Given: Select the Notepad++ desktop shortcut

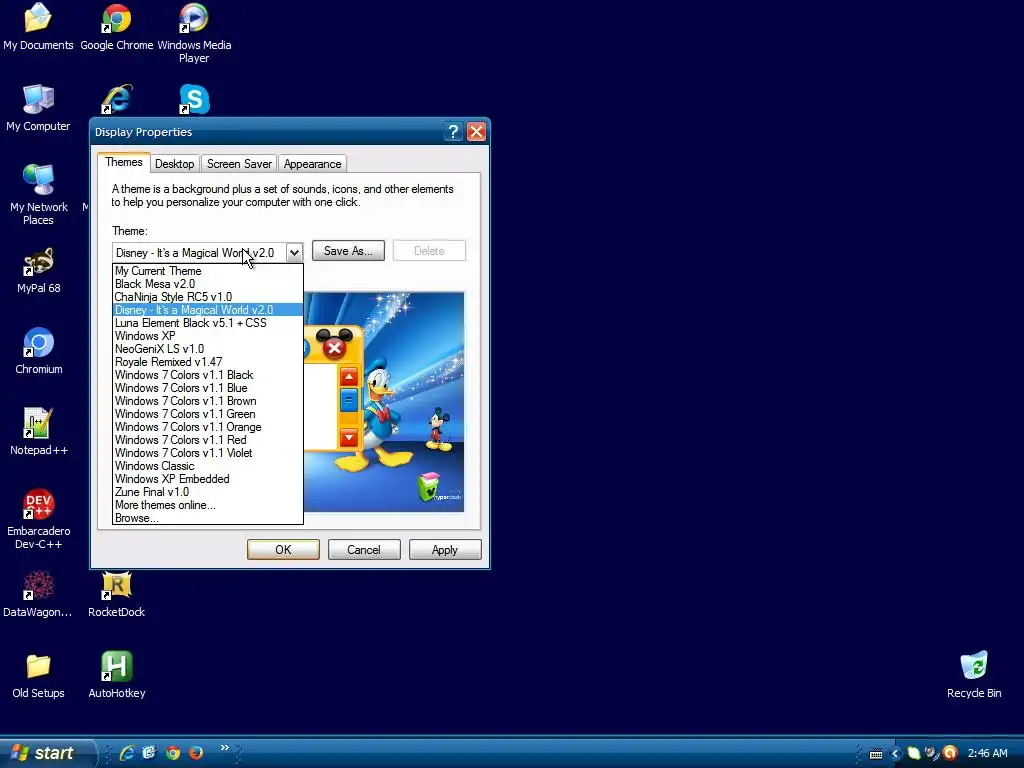Looking at the screenshot, I should click(x=39, y=432).
